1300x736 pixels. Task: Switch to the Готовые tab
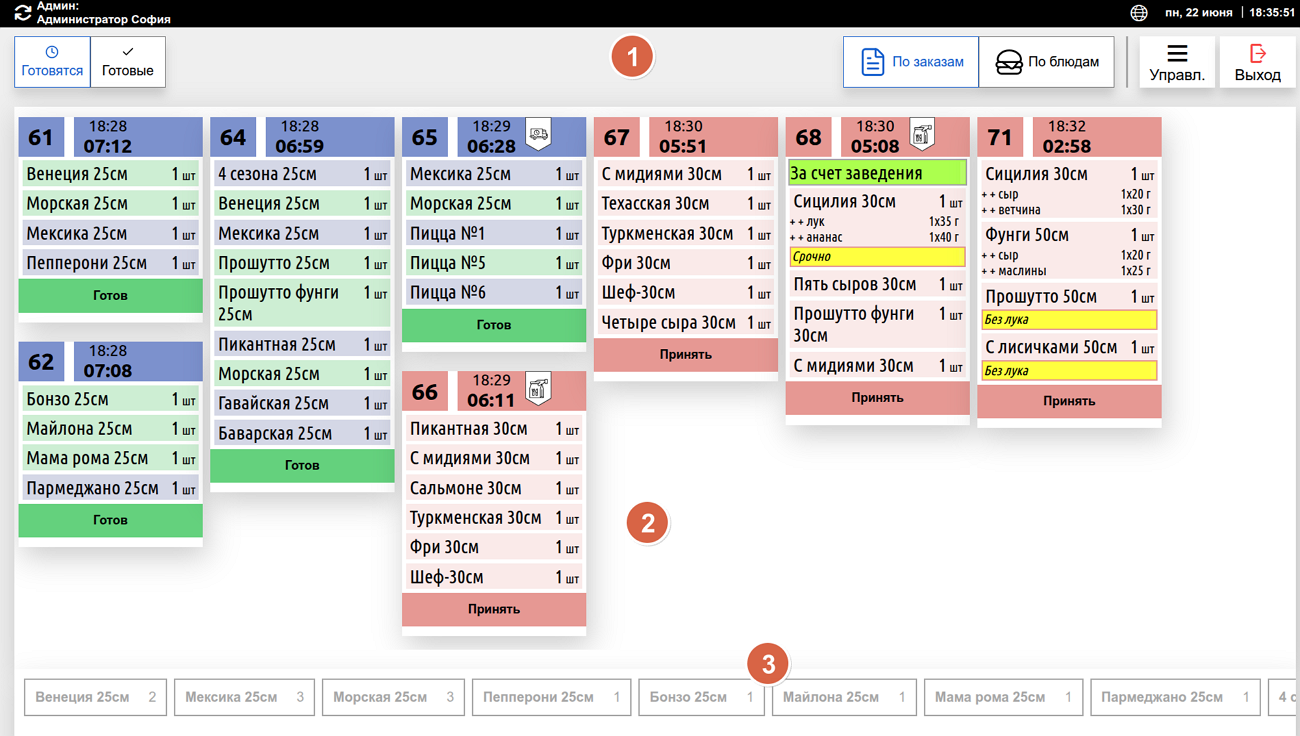[128, 62]
